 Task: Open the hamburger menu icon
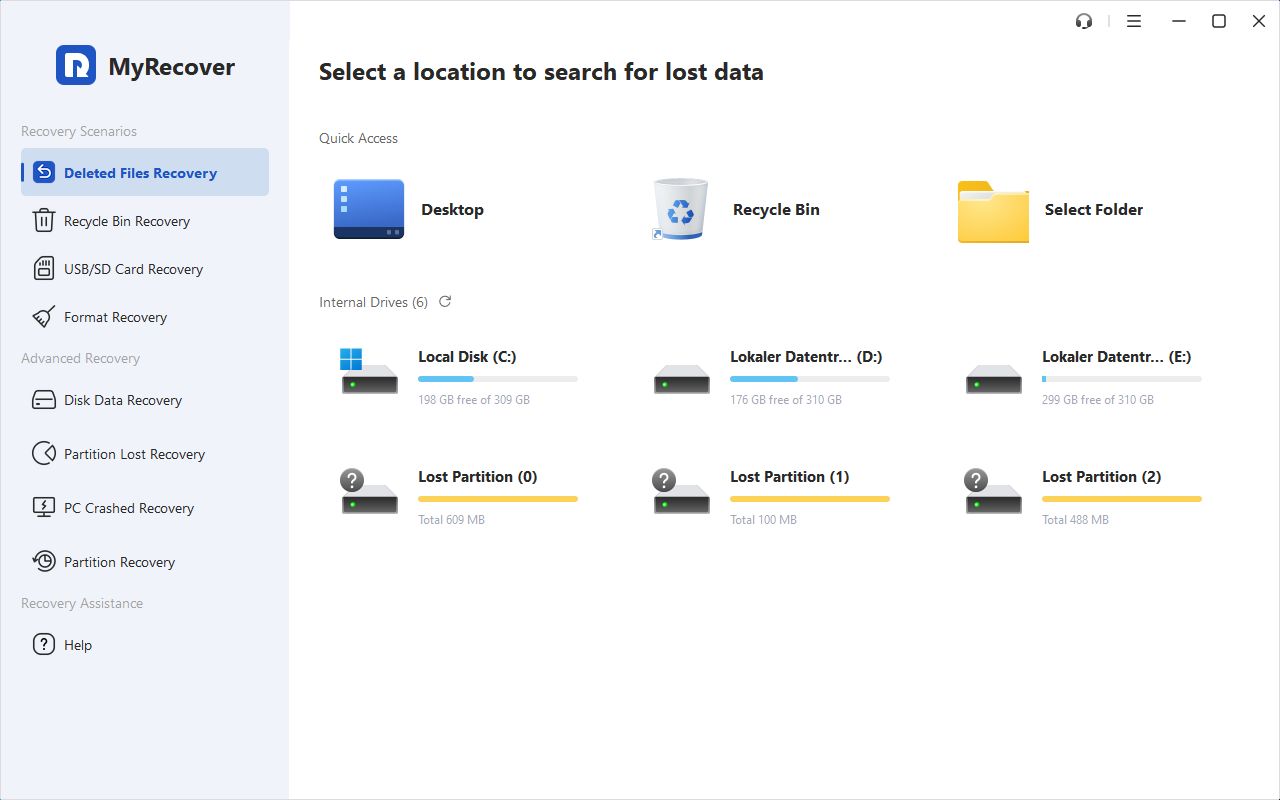[x=1134, y=21]
